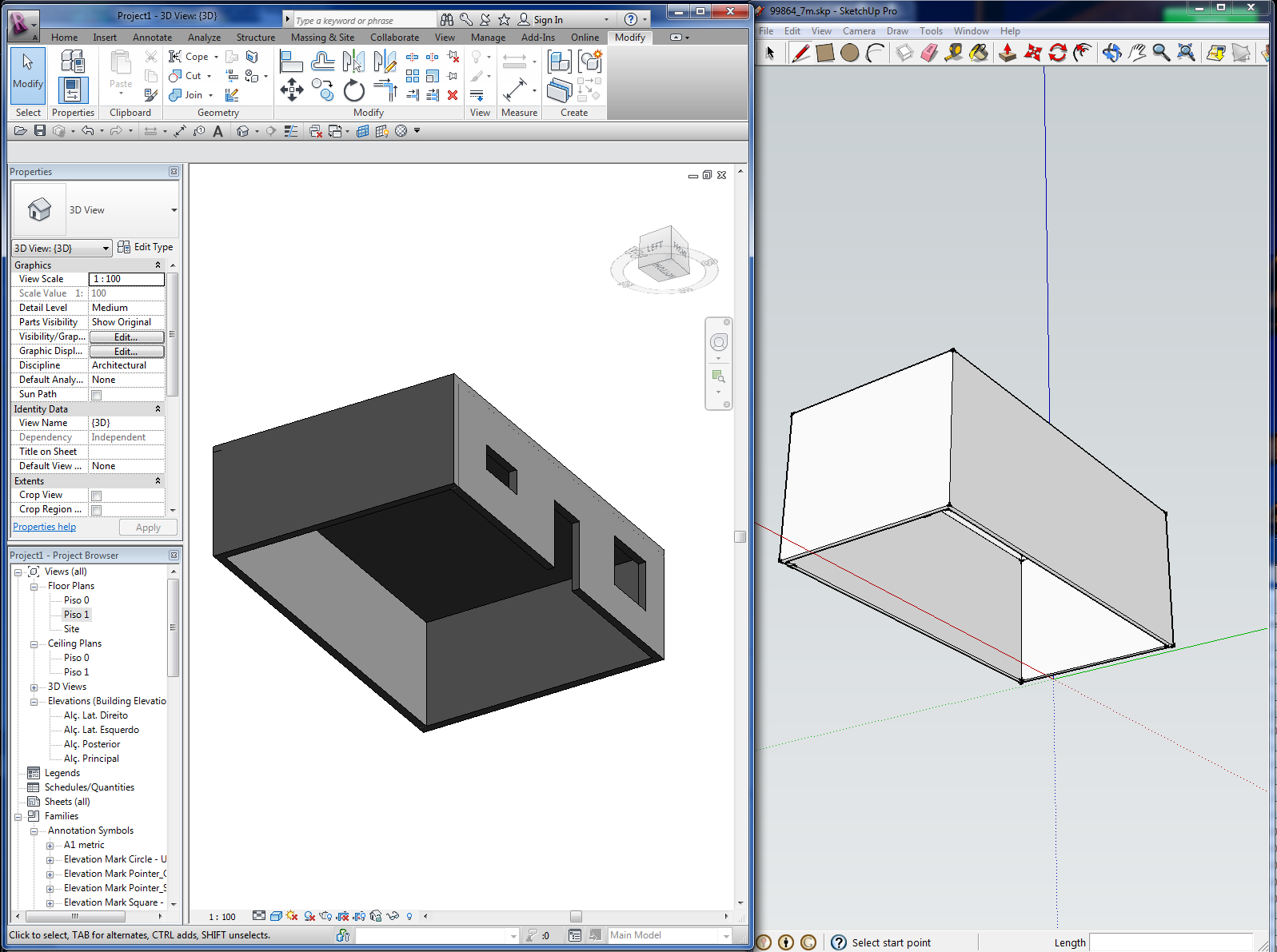Open the Camera menu in SketchUp
Viewport: 1277px width, 952px height.
(x=859, y=31)
